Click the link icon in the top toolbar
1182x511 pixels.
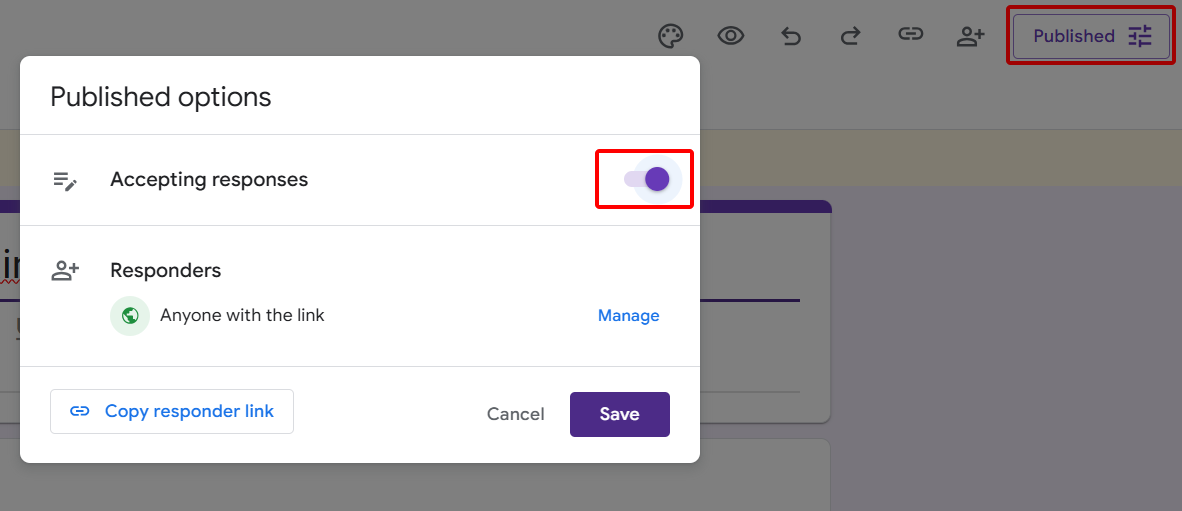[x=910, y=36]
